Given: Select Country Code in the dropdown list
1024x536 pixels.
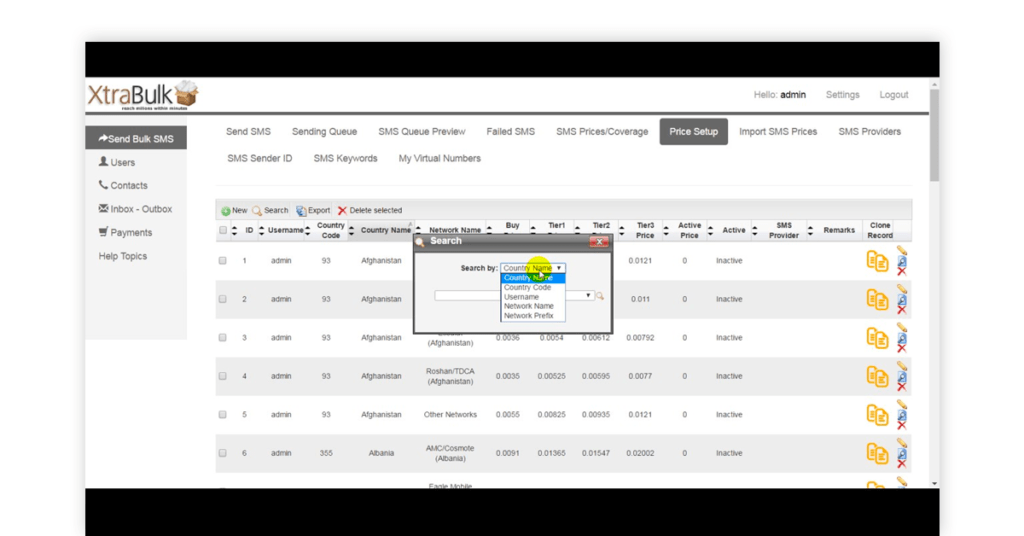Looking at the screenshot, I should coord(527,287).
